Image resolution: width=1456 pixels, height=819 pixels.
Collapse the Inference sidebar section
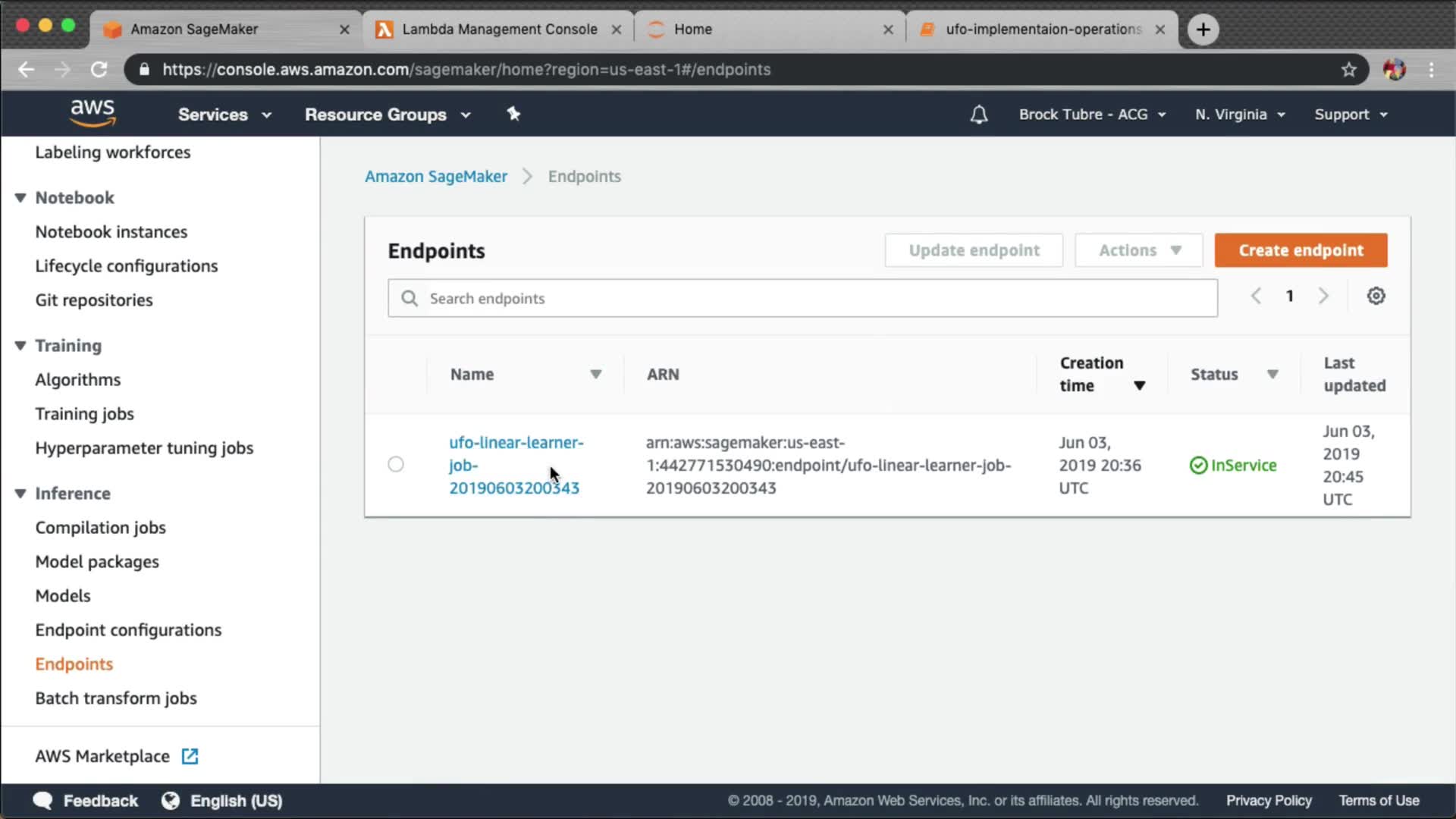[20, 494]
